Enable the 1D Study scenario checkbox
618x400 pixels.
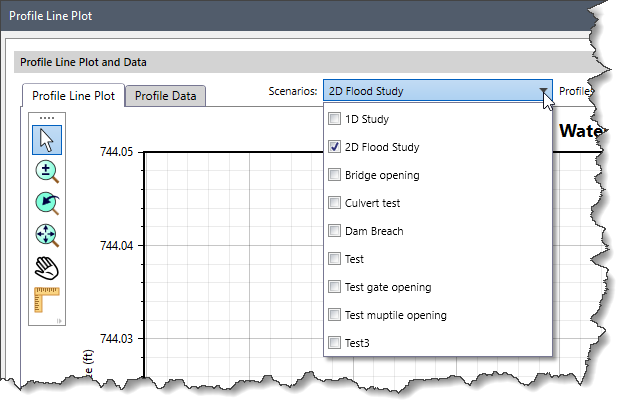point(335,119)
